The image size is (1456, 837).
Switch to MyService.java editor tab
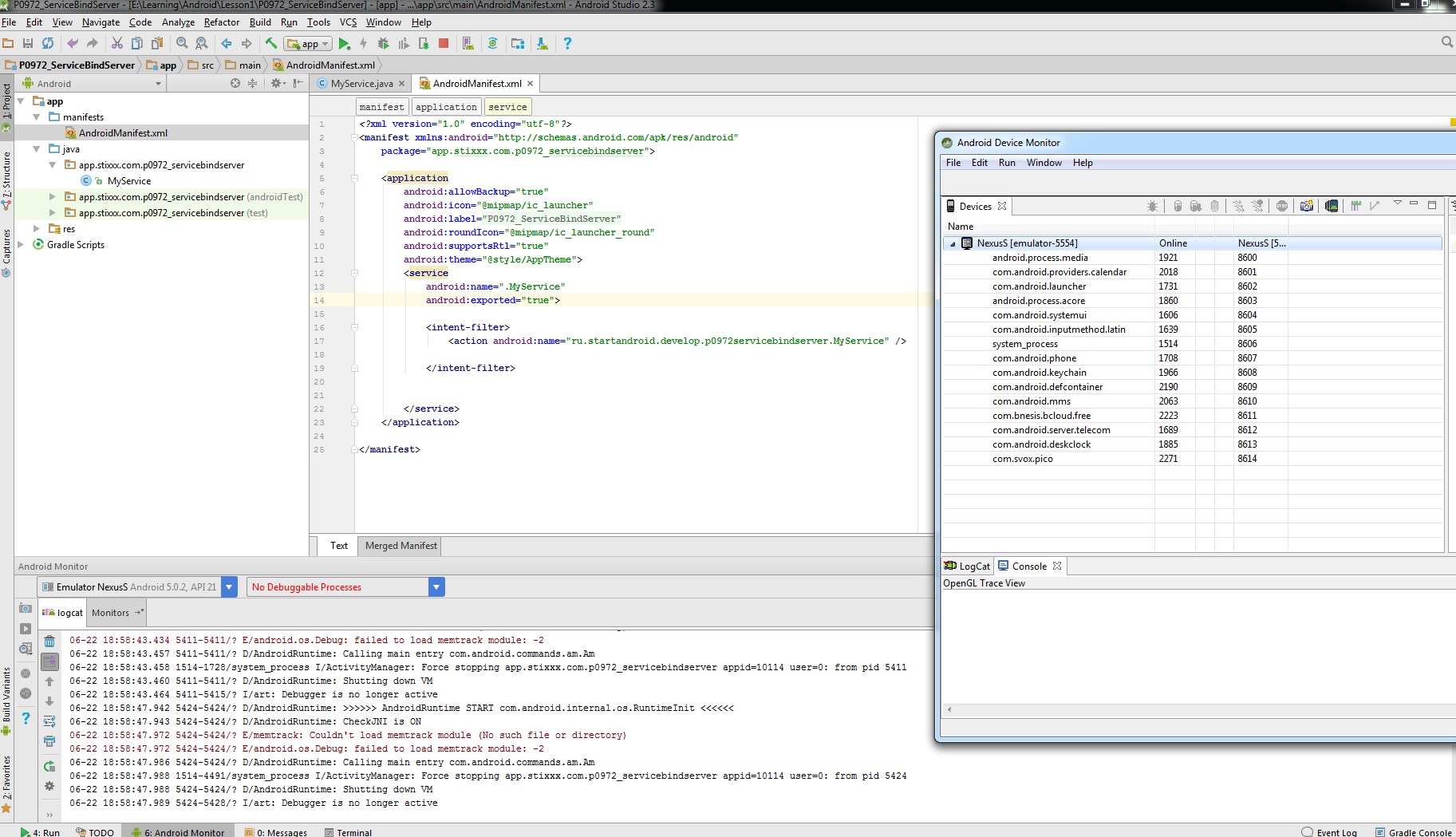pos(361,83)
